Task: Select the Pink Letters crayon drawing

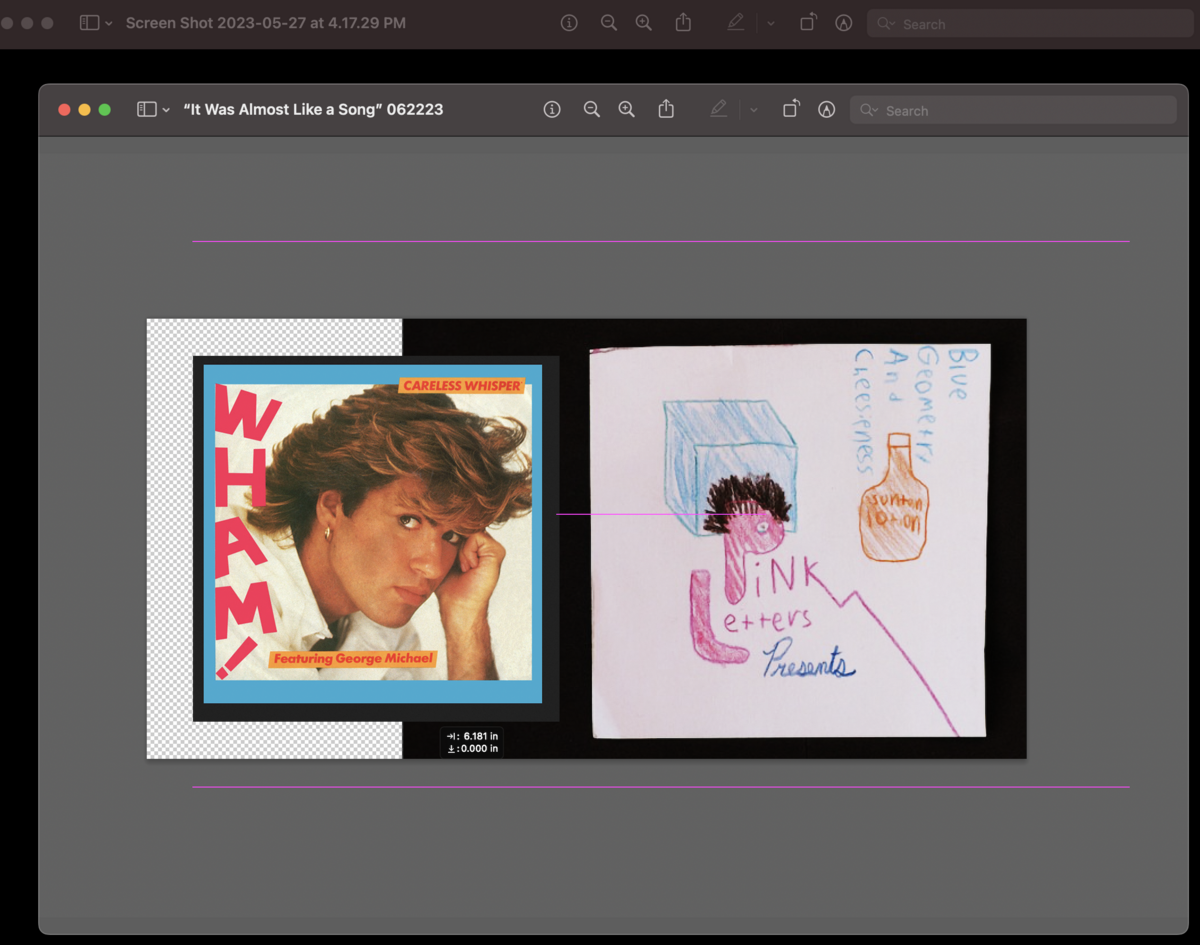Action: click(789, 540)
